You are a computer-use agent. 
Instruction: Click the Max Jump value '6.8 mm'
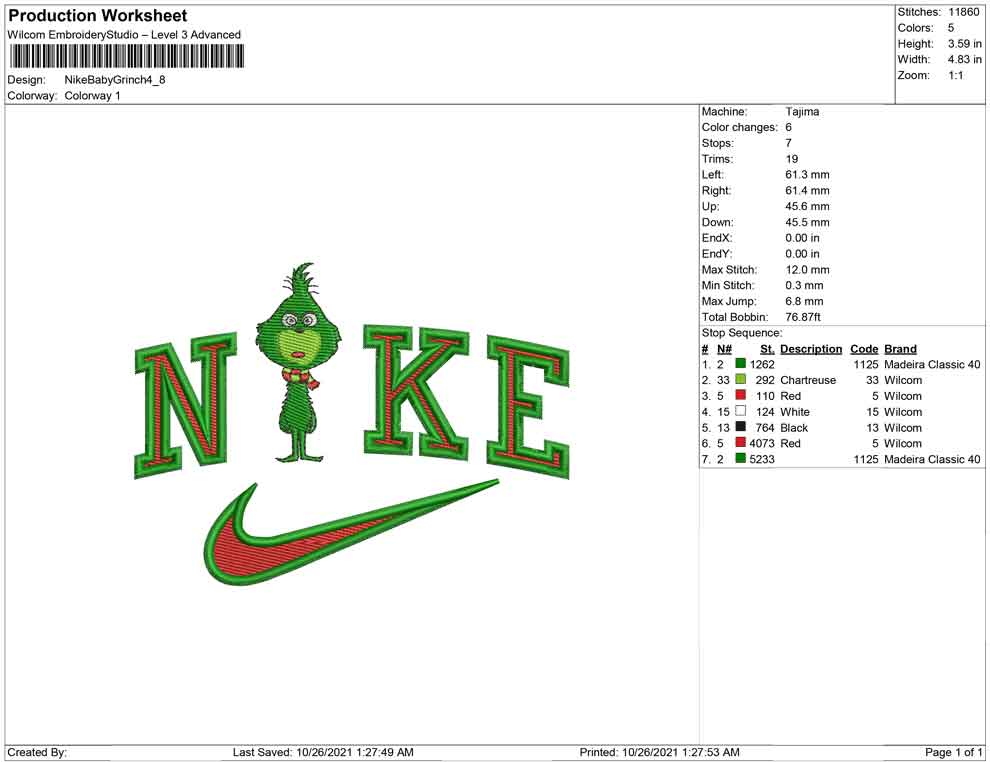804,301
